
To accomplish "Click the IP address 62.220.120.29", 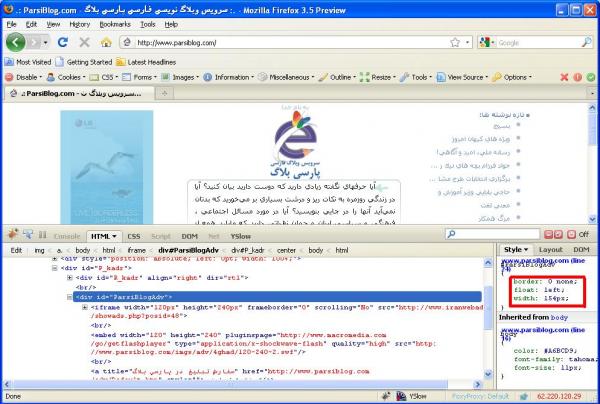I will tap(559, 396).
